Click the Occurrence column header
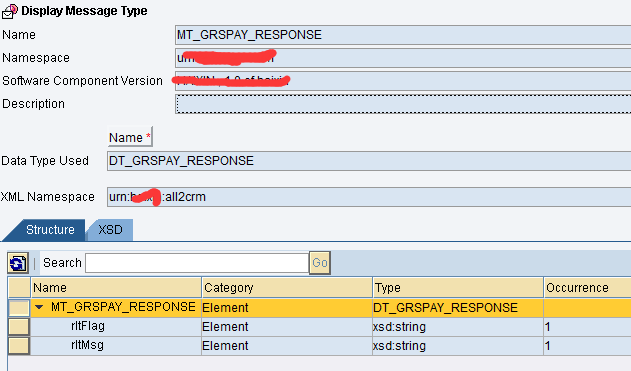The image size is (631, 371). click(x=588, y=287)
